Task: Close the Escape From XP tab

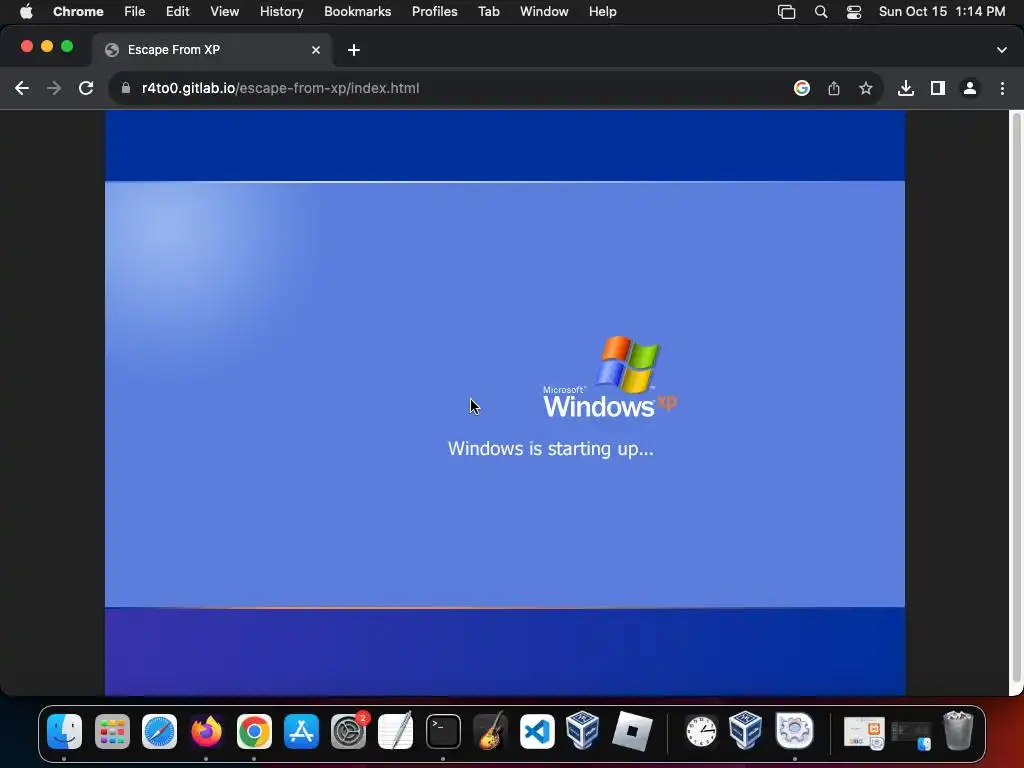Action: click(x=316, y=50)
